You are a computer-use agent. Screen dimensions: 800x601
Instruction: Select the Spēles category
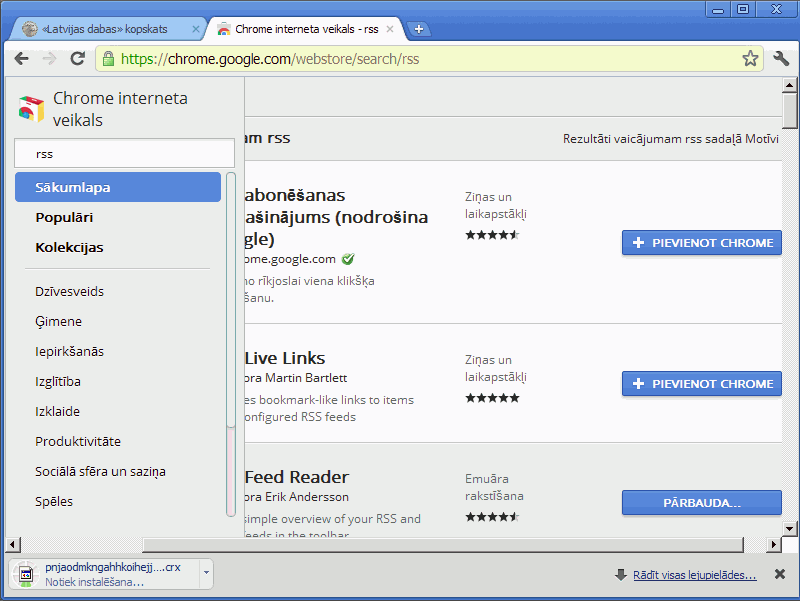pyautogui.click(x=54, y=502)
